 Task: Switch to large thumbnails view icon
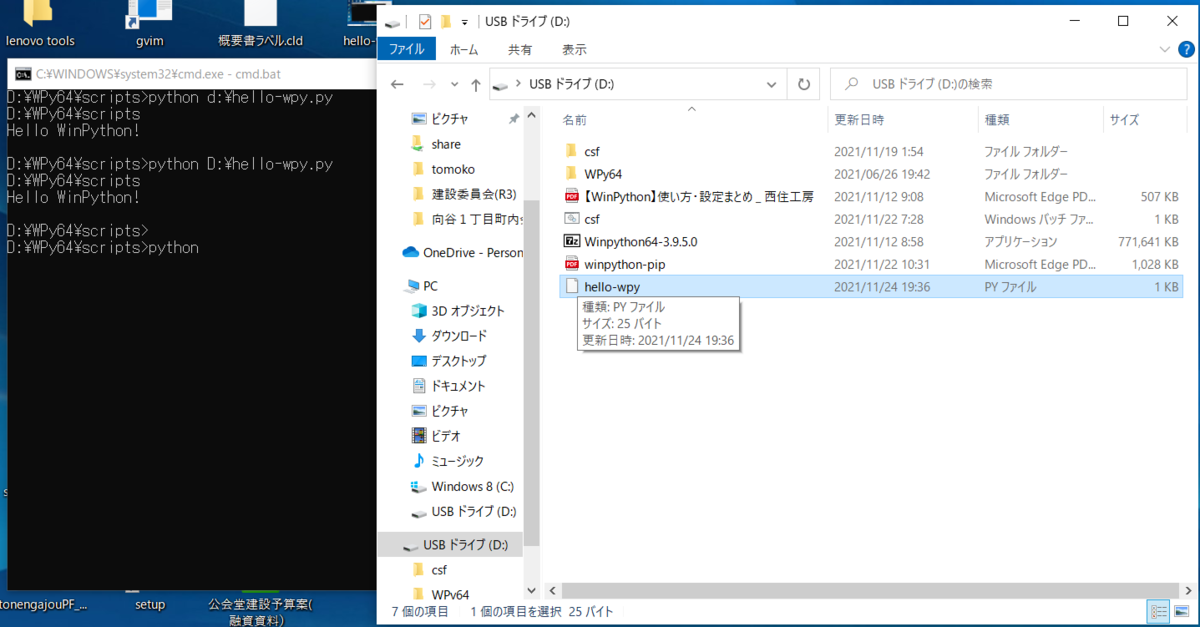pos(1181,610)
